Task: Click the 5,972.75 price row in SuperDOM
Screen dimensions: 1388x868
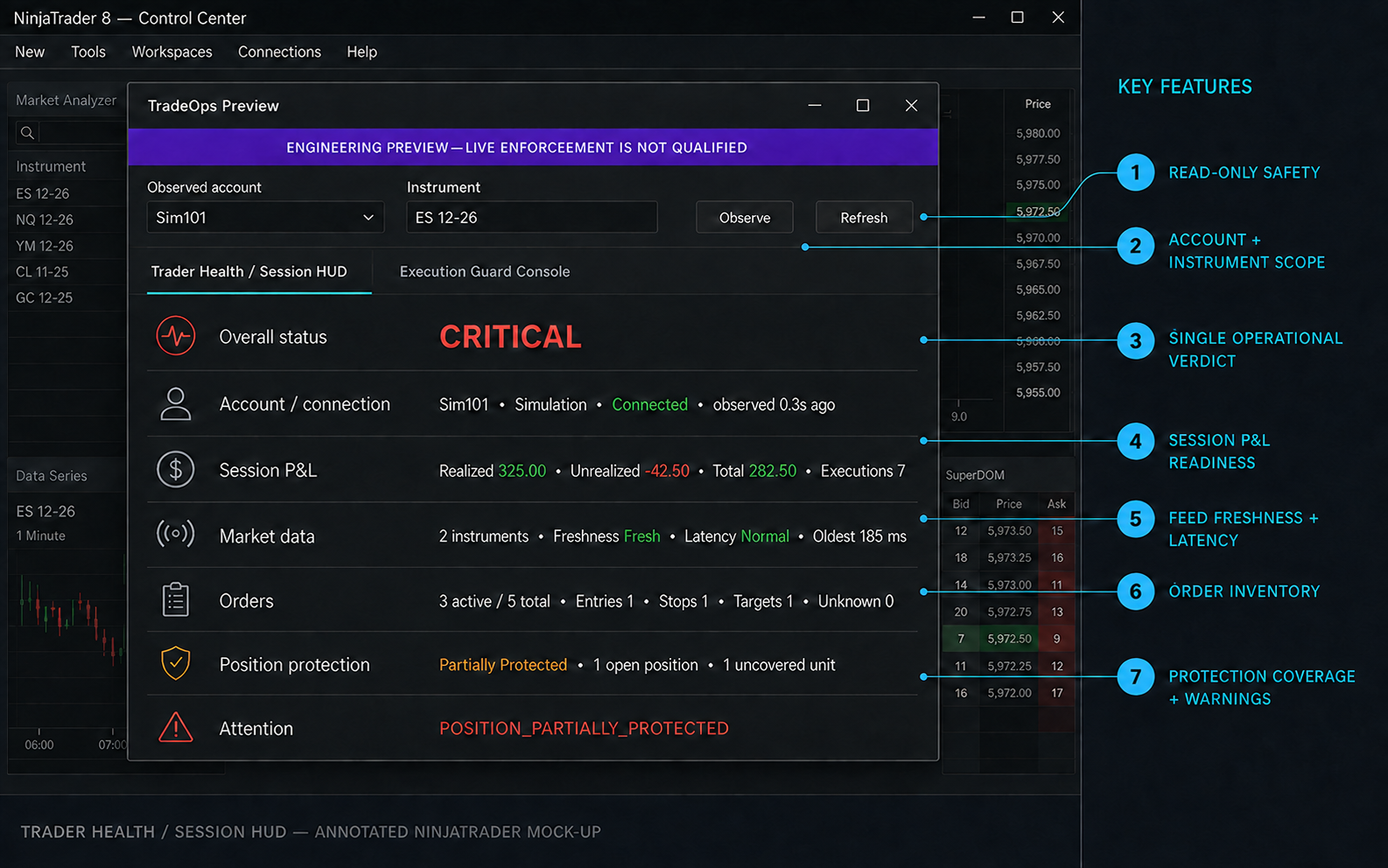Action: coord(1009,612)
